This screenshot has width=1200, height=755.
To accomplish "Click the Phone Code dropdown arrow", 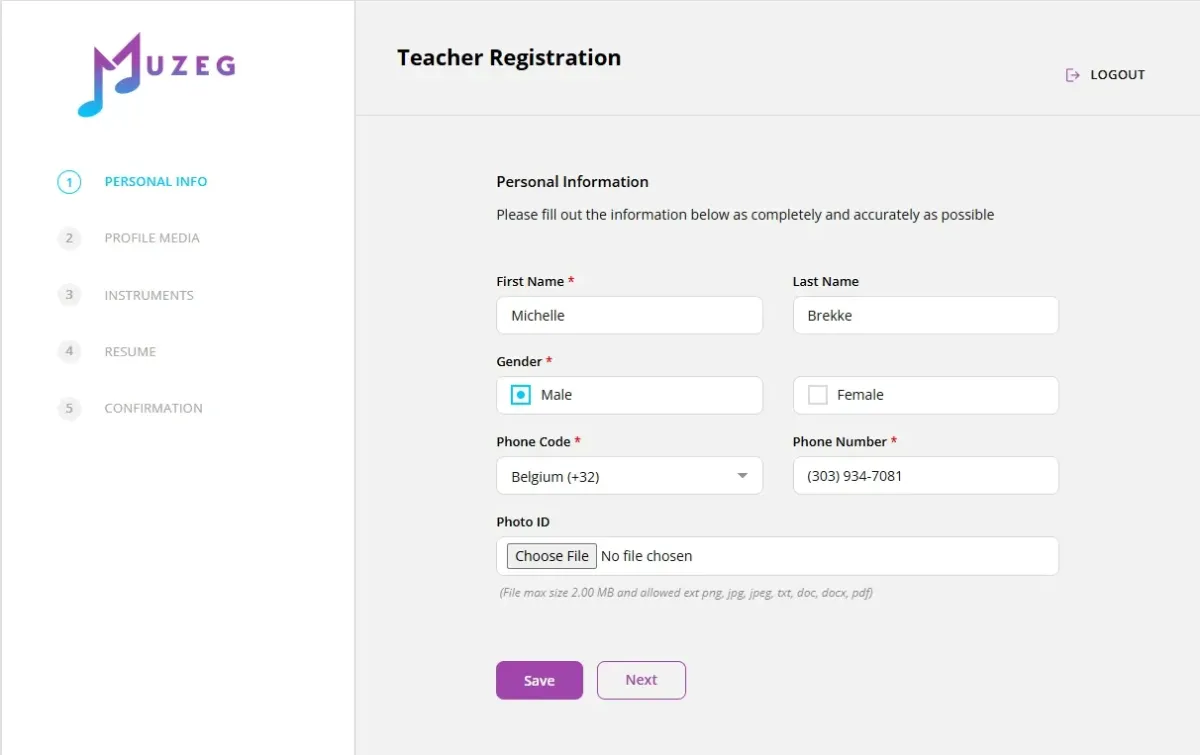I will coord(742,476).
